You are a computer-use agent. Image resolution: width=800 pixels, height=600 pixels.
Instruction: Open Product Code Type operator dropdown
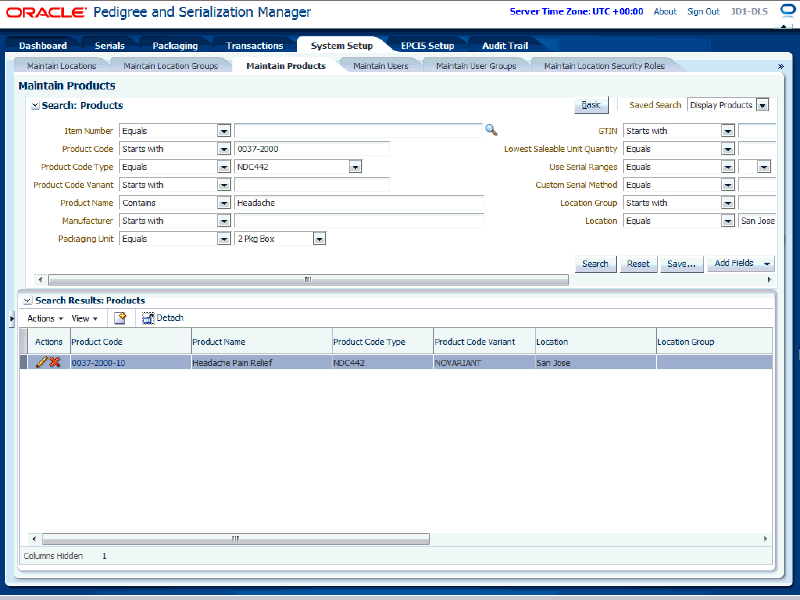[x=224, y=167]
